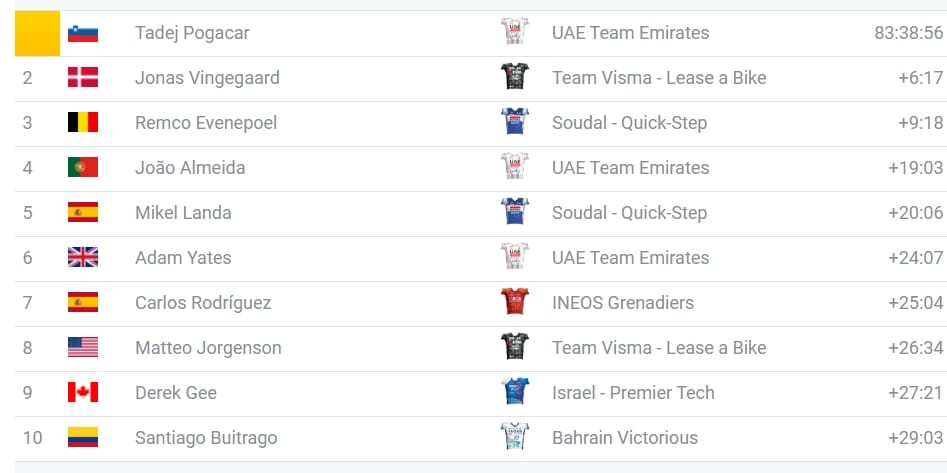The height and width of the screenshot is (473, 947).
Task: Click the Israel - Premier Tech jersey icon
Action: pyautogui.click(x=514, y=392)
